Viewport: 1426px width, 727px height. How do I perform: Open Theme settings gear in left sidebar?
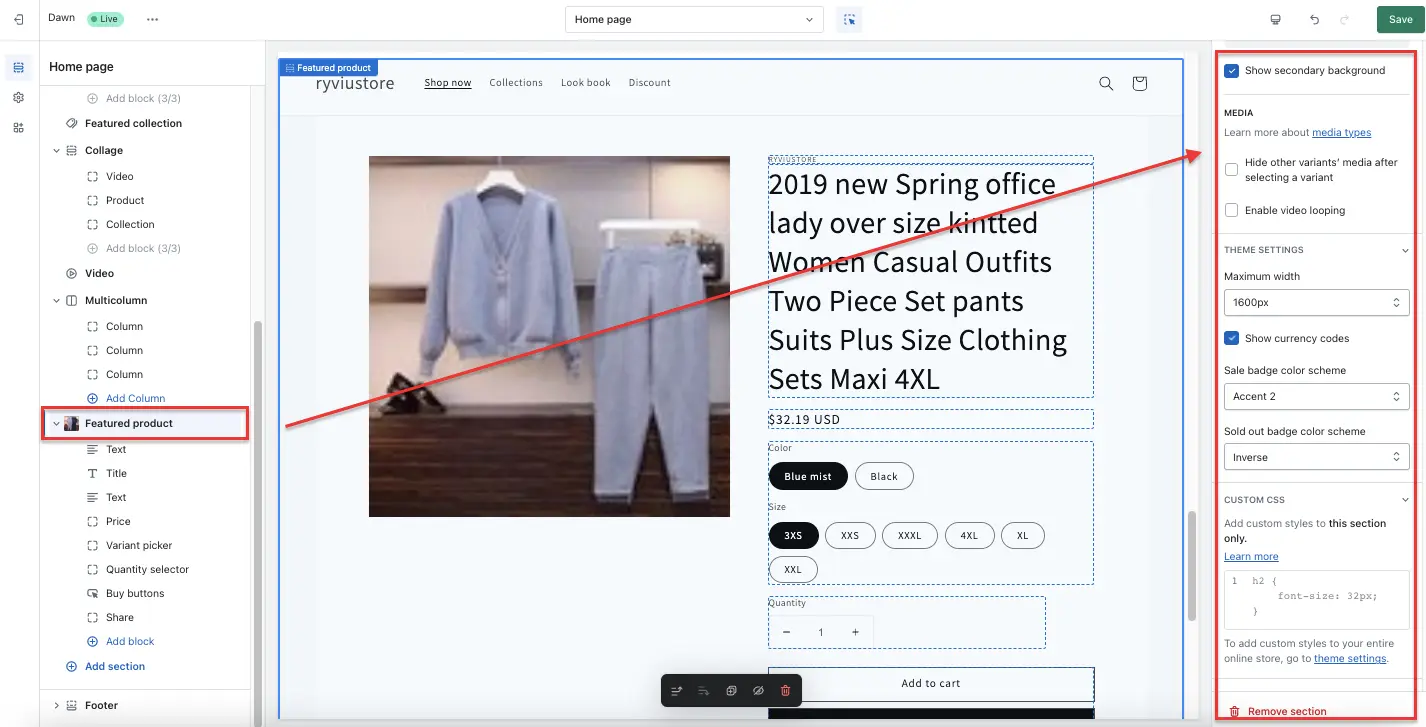(18, 97)
